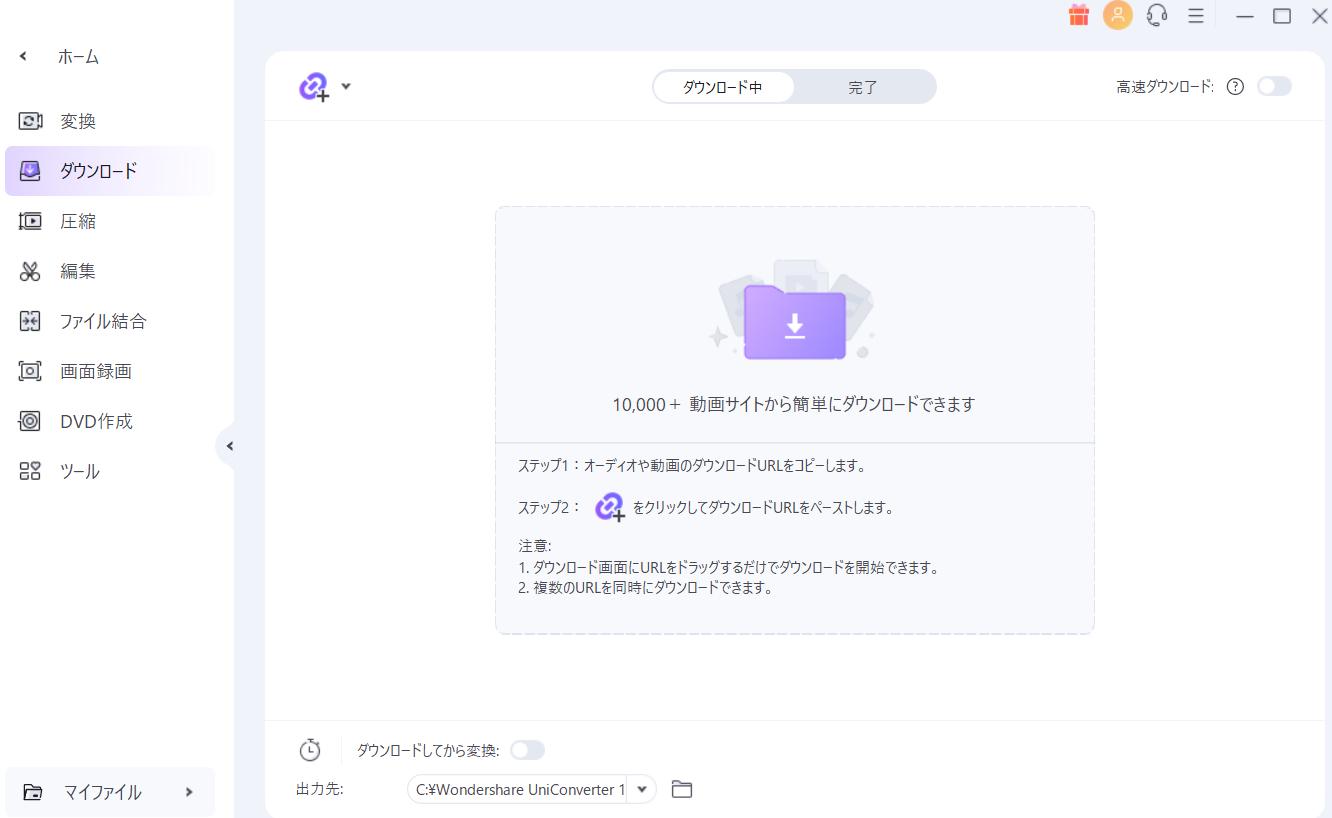Open the user account avatar icon
This screenshot has height=818, width=1332.
(x=1118, y=15)
